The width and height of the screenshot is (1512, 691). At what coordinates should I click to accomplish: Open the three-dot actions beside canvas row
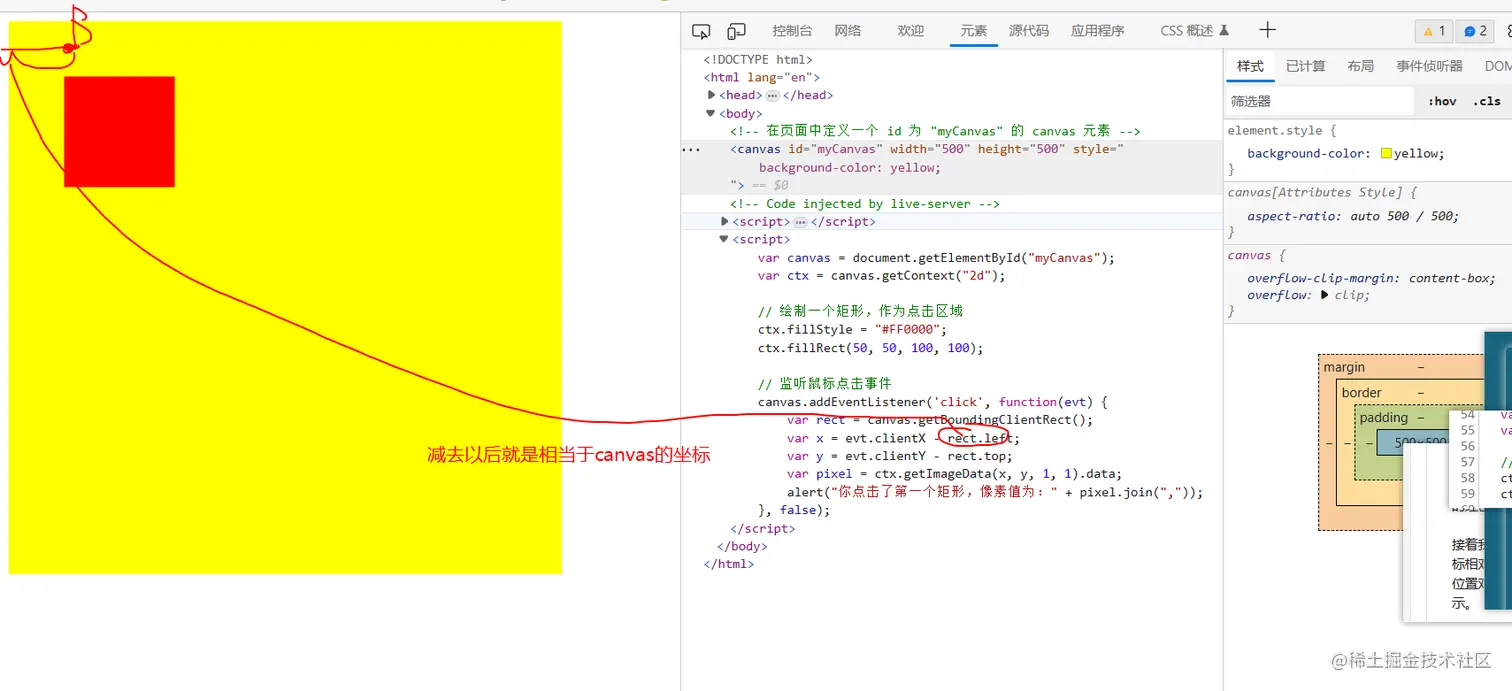(690, 149)
